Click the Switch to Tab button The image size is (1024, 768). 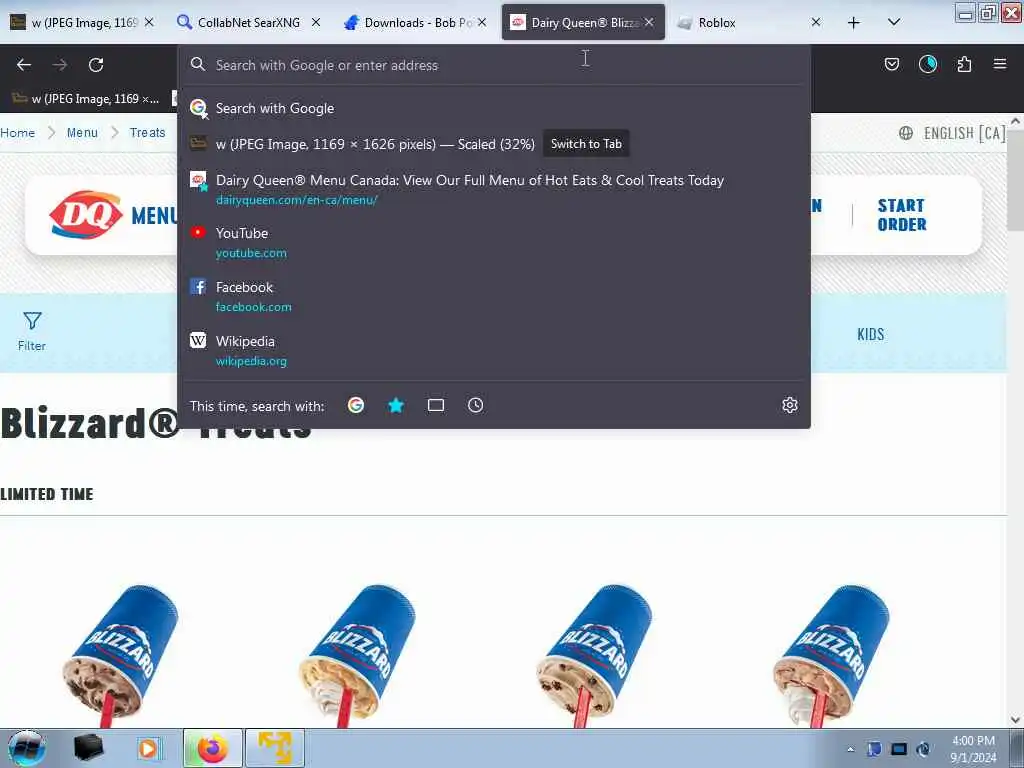pos(586,144)
